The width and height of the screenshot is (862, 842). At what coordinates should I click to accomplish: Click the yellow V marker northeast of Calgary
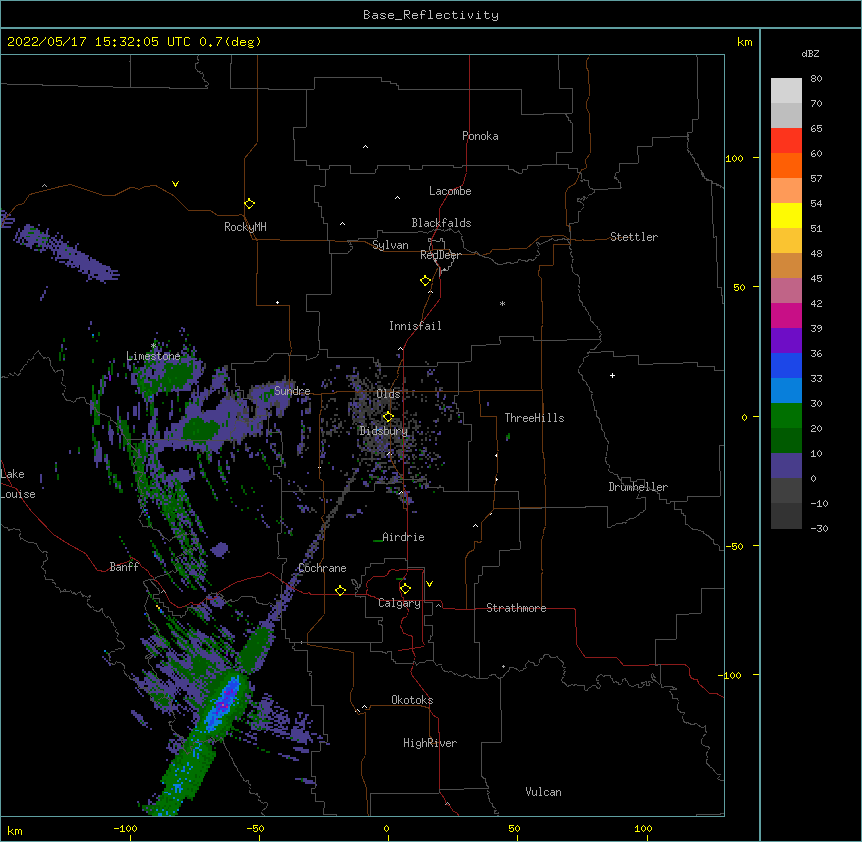pyautogui.click(x=429, y=584)
